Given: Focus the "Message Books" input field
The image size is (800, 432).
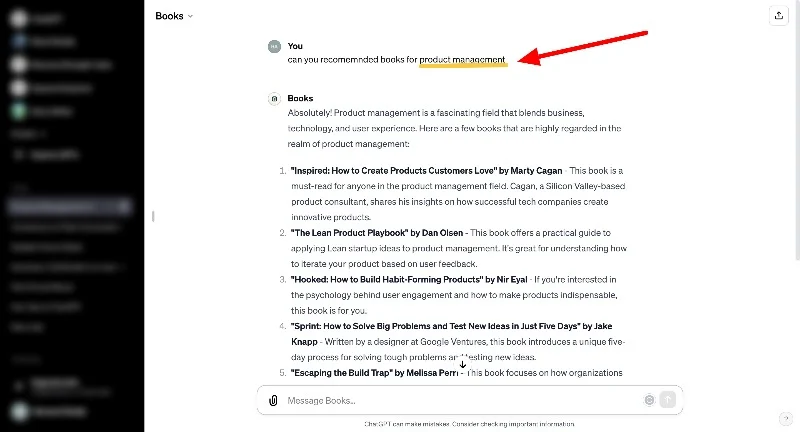Looking at the screenshot, I should [460, 400].
